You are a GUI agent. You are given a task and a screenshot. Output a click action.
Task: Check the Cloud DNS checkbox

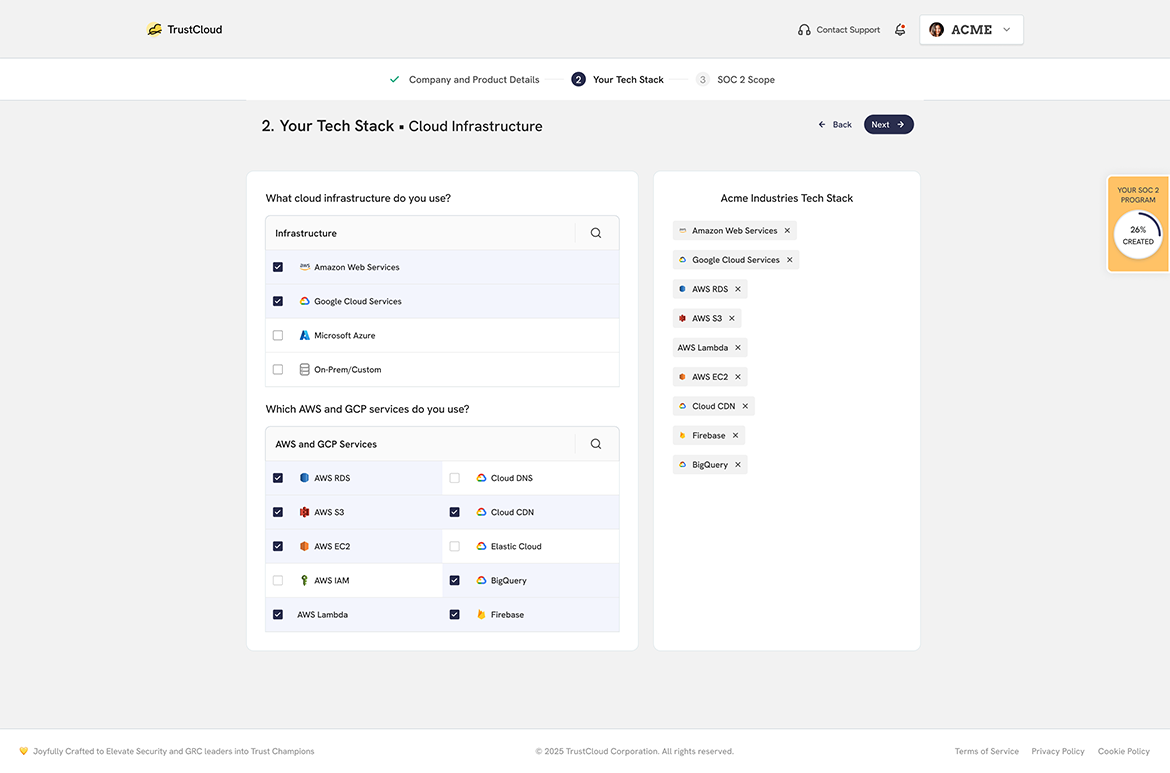454,478
